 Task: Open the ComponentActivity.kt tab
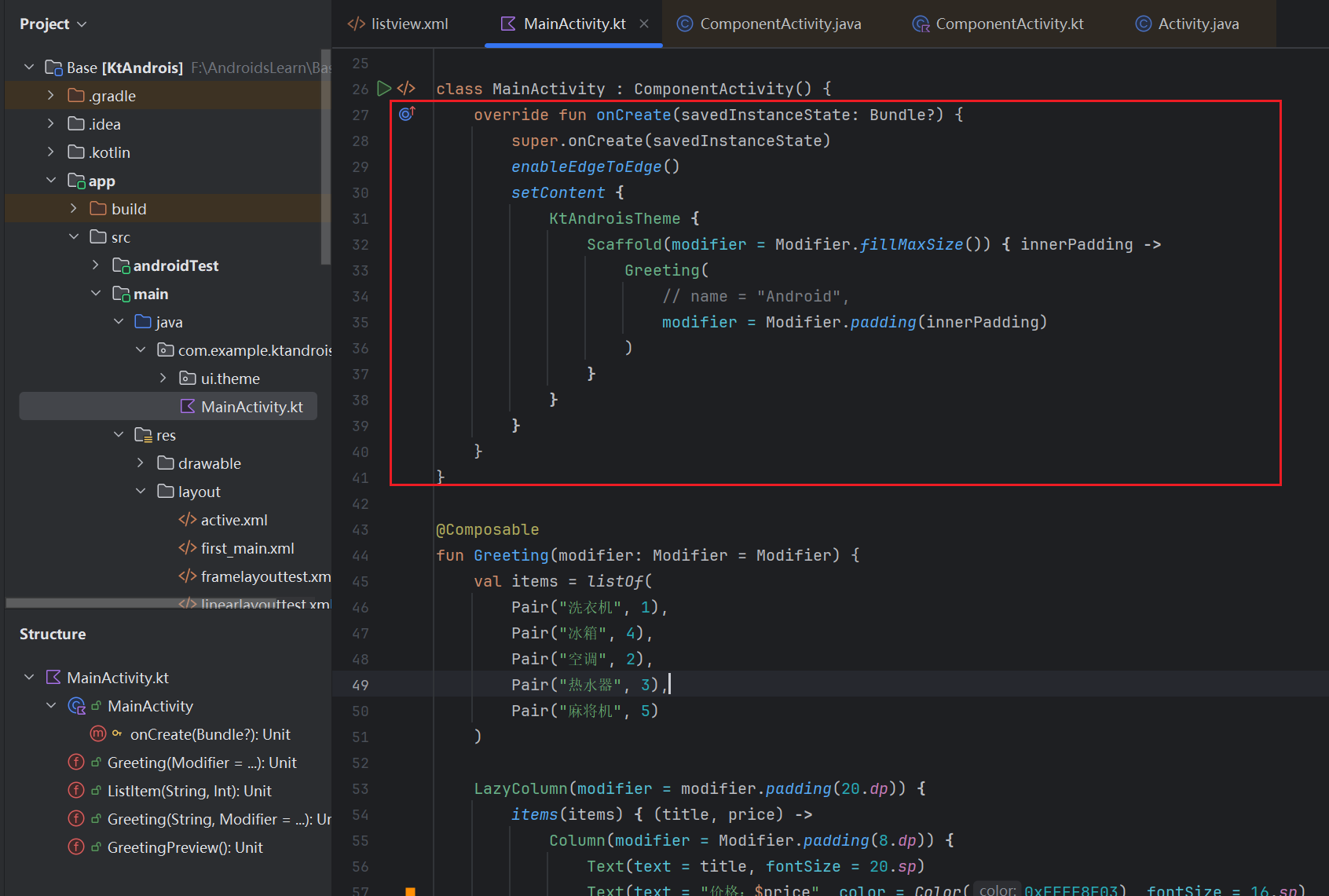point(998,24)
